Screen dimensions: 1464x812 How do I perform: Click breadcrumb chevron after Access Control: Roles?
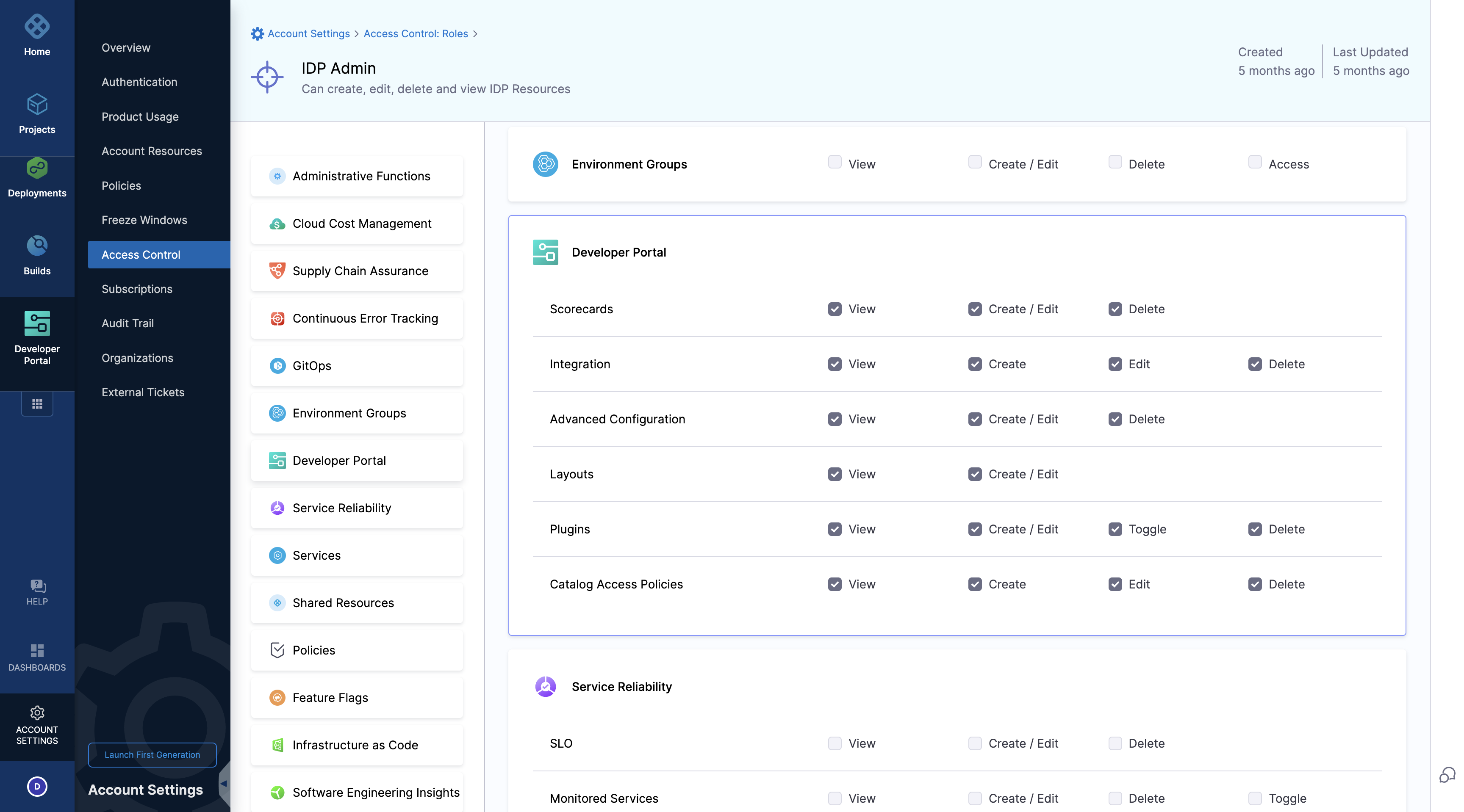tap(475, 34)
